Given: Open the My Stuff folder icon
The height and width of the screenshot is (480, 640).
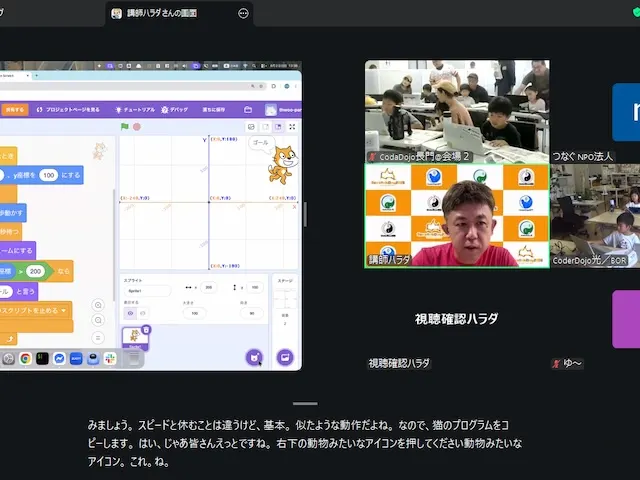Looking at the screenshot, I should coord(248,110).
